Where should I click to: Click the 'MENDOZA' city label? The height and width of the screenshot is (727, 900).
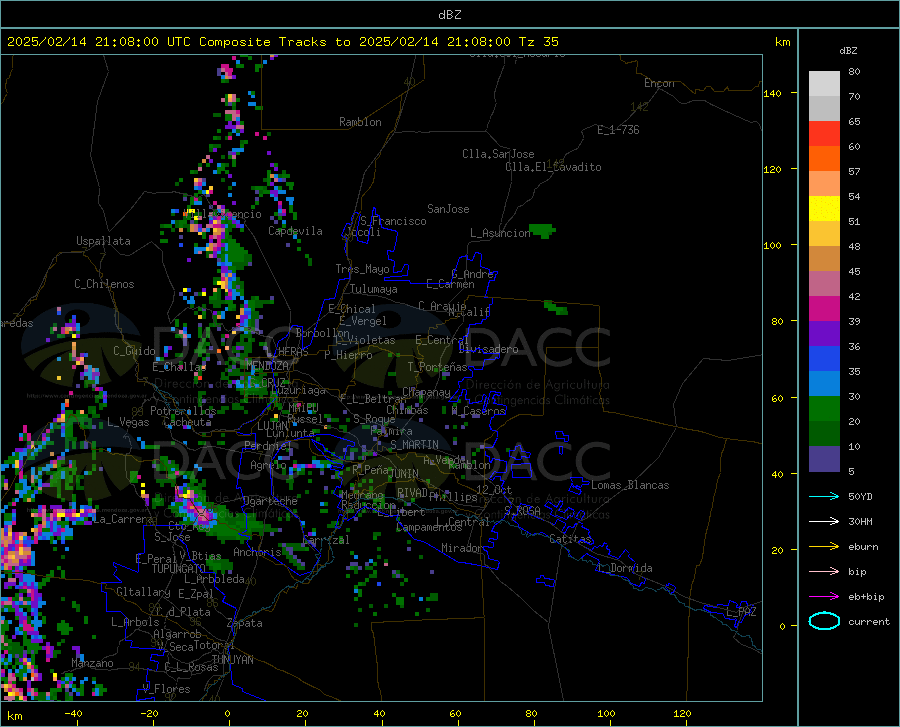point(267,366)
